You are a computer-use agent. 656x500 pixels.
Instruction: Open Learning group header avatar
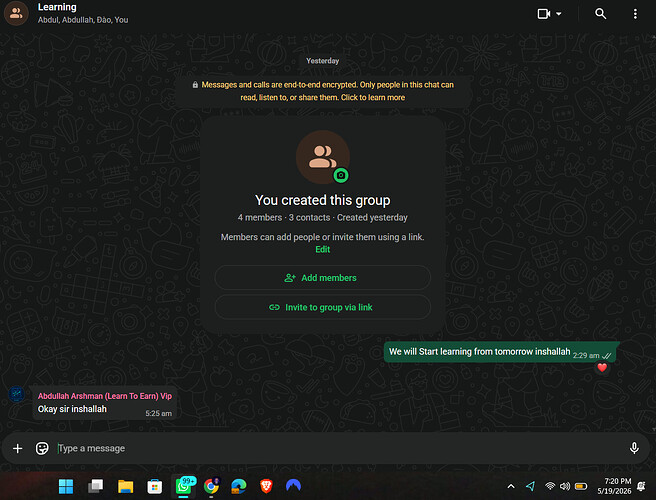pyautogui.click(x=16, y=13)
